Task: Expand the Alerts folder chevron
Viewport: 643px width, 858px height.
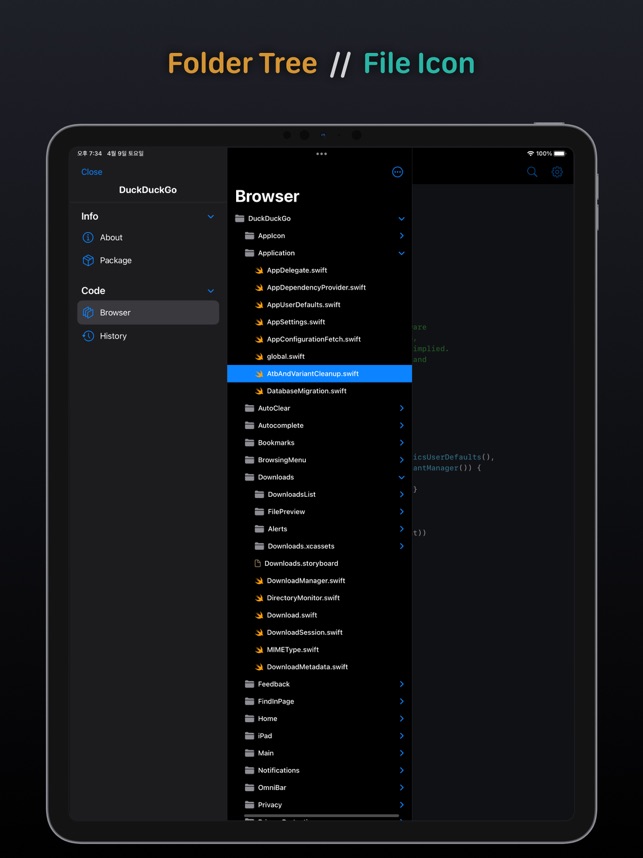Action: click(x=402, y=529)
